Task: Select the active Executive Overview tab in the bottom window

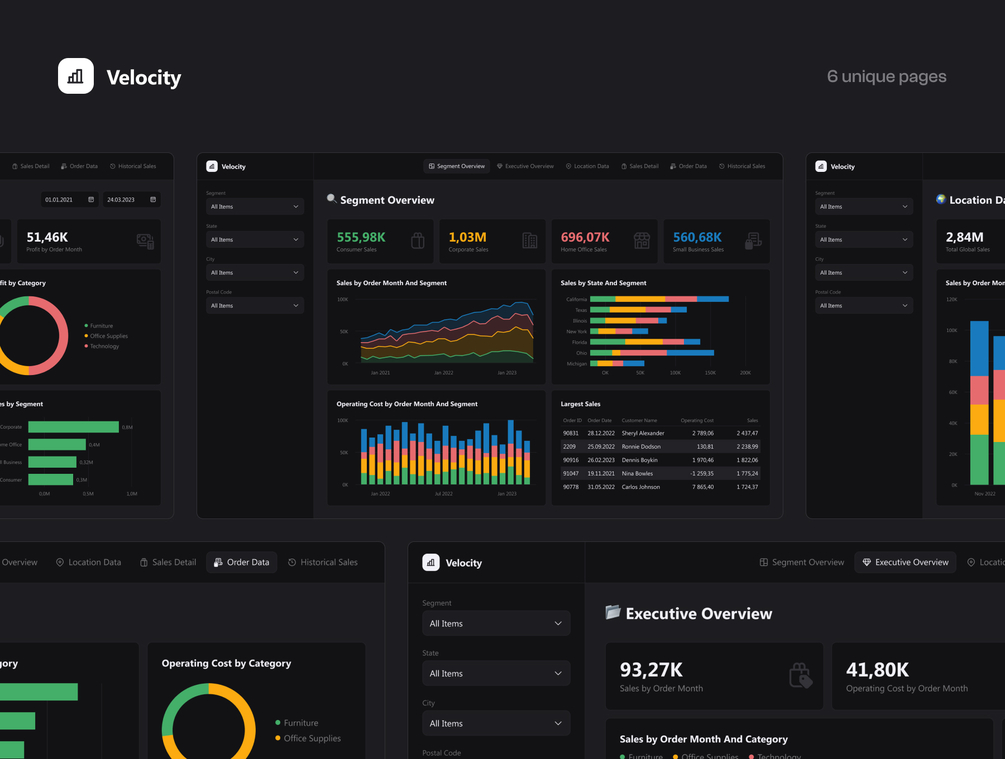Action: coord(905,562)
